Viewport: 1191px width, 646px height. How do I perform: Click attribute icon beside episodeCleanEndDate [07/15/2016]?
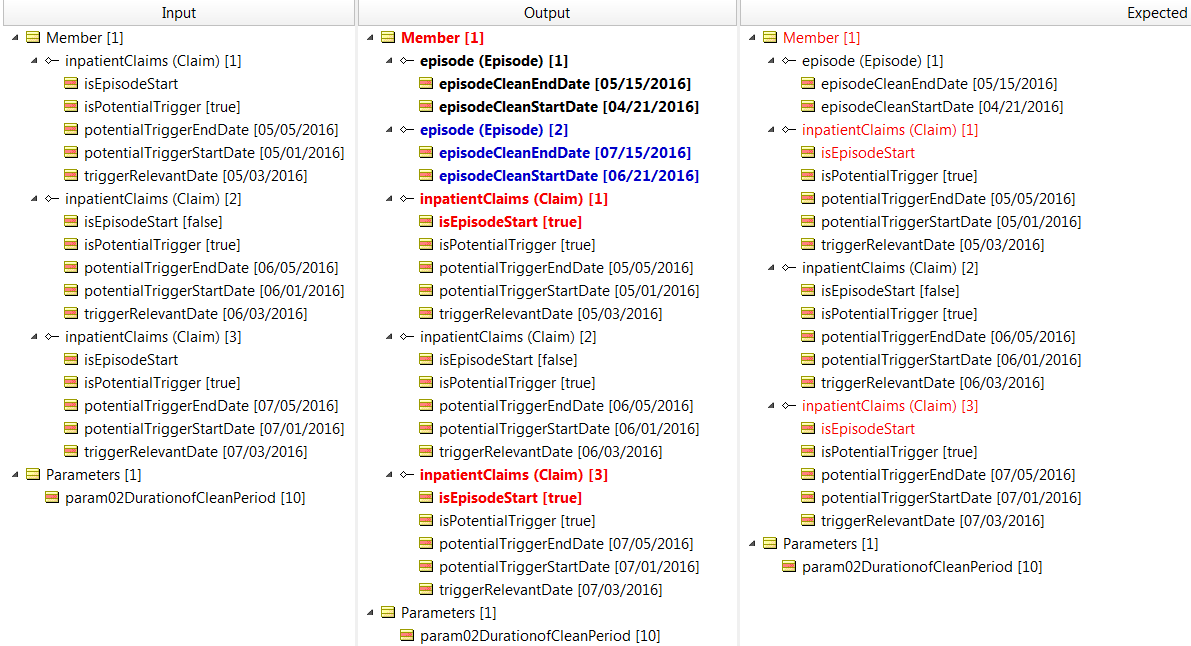[425, 153]
